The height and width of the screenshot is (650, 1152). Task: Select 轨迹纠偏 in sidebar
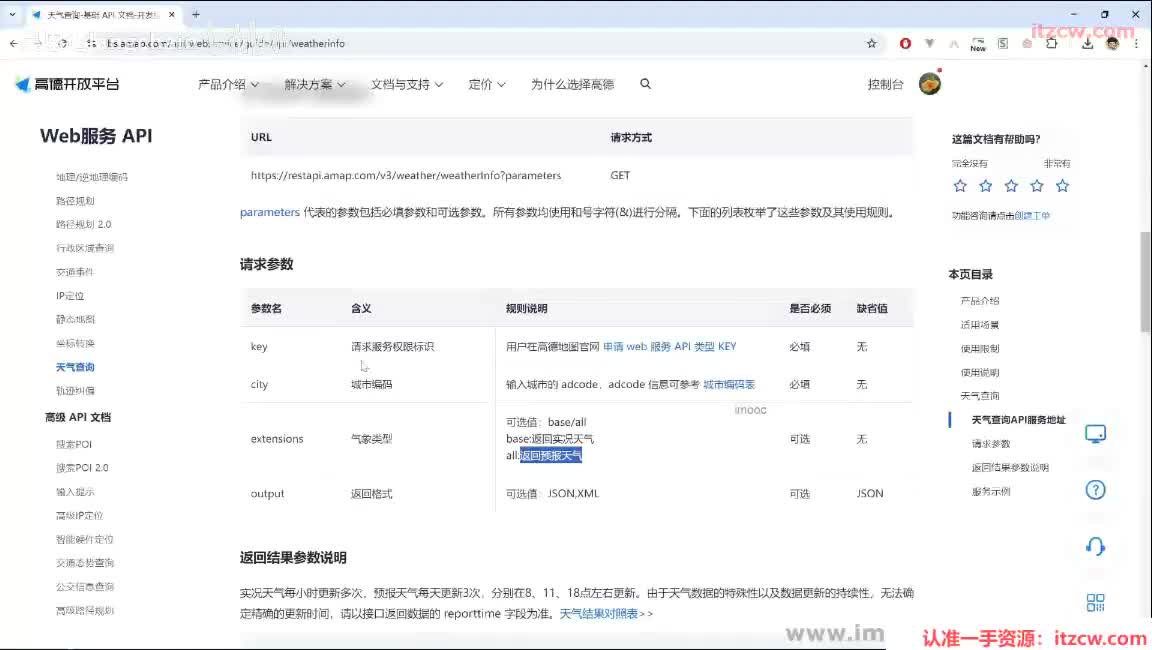(x=75, y=391)
